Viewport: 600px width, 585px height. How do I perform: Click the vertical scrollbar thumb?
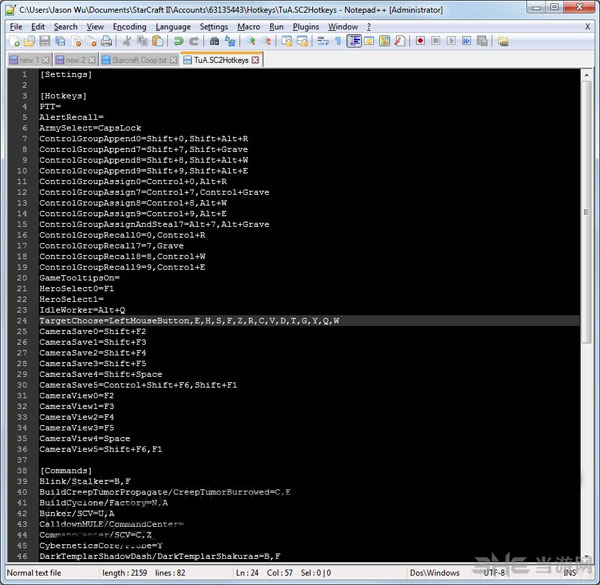tap(586, 212)
